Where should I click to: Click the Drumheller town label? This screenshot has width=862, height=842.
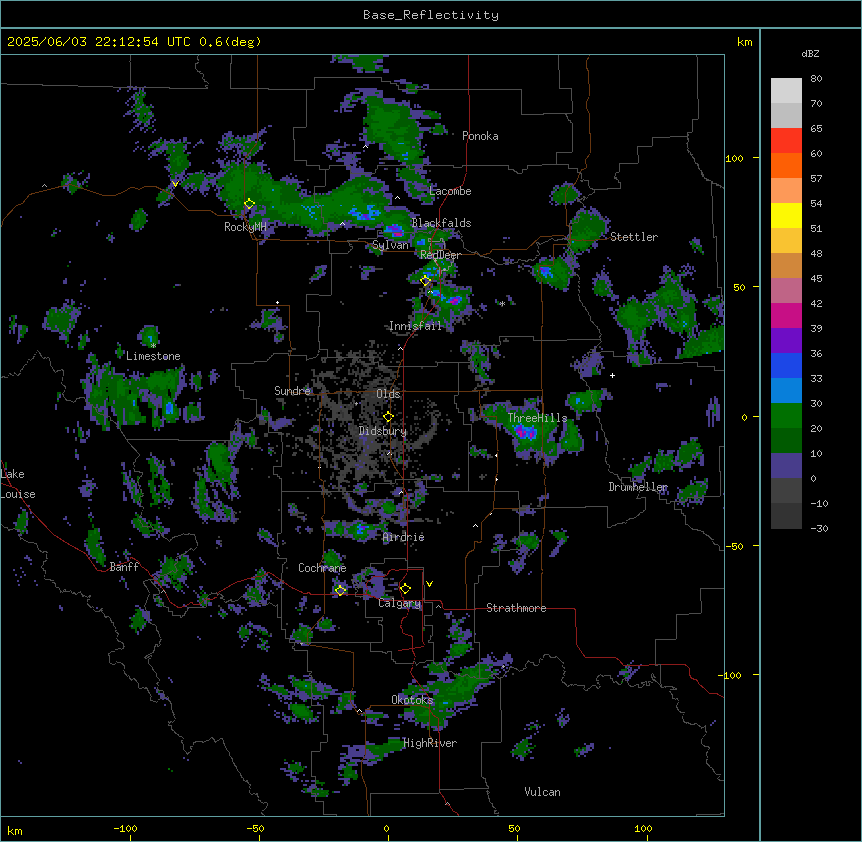638,487
